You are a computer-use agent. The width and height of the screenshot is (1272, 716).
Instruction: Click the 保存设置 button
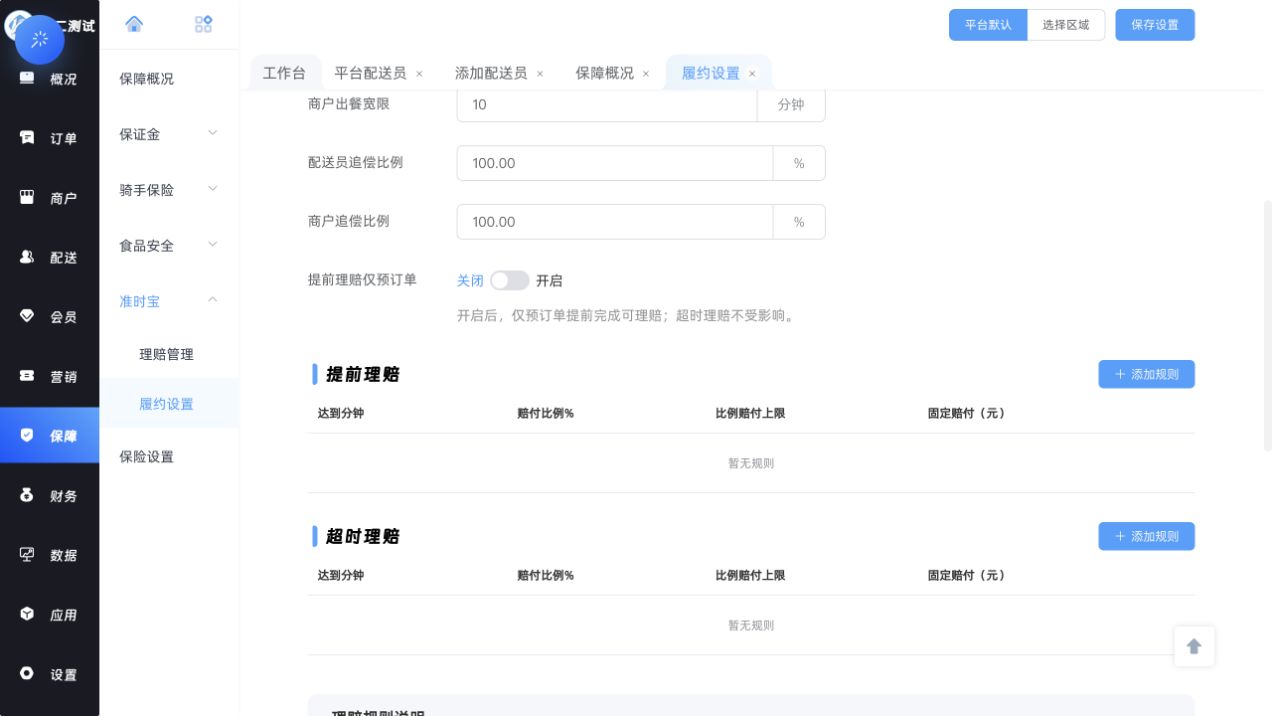click(1155, 25)
